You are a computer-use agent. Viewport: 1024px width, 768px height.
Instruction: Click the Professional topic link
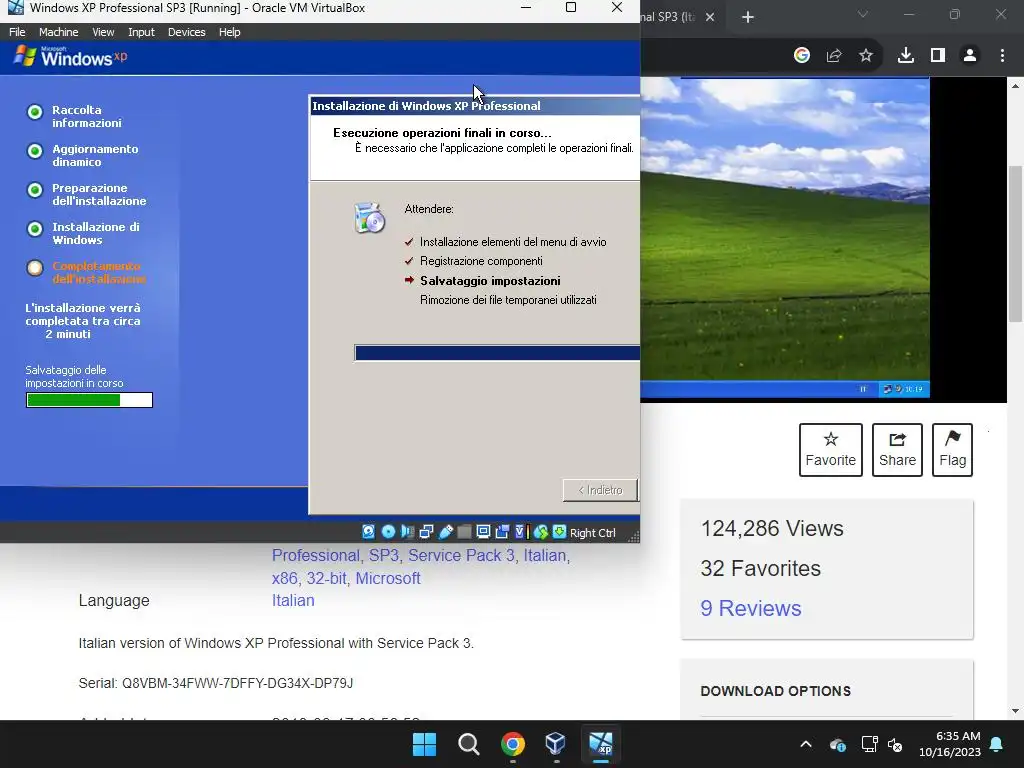tap(315, 555)
